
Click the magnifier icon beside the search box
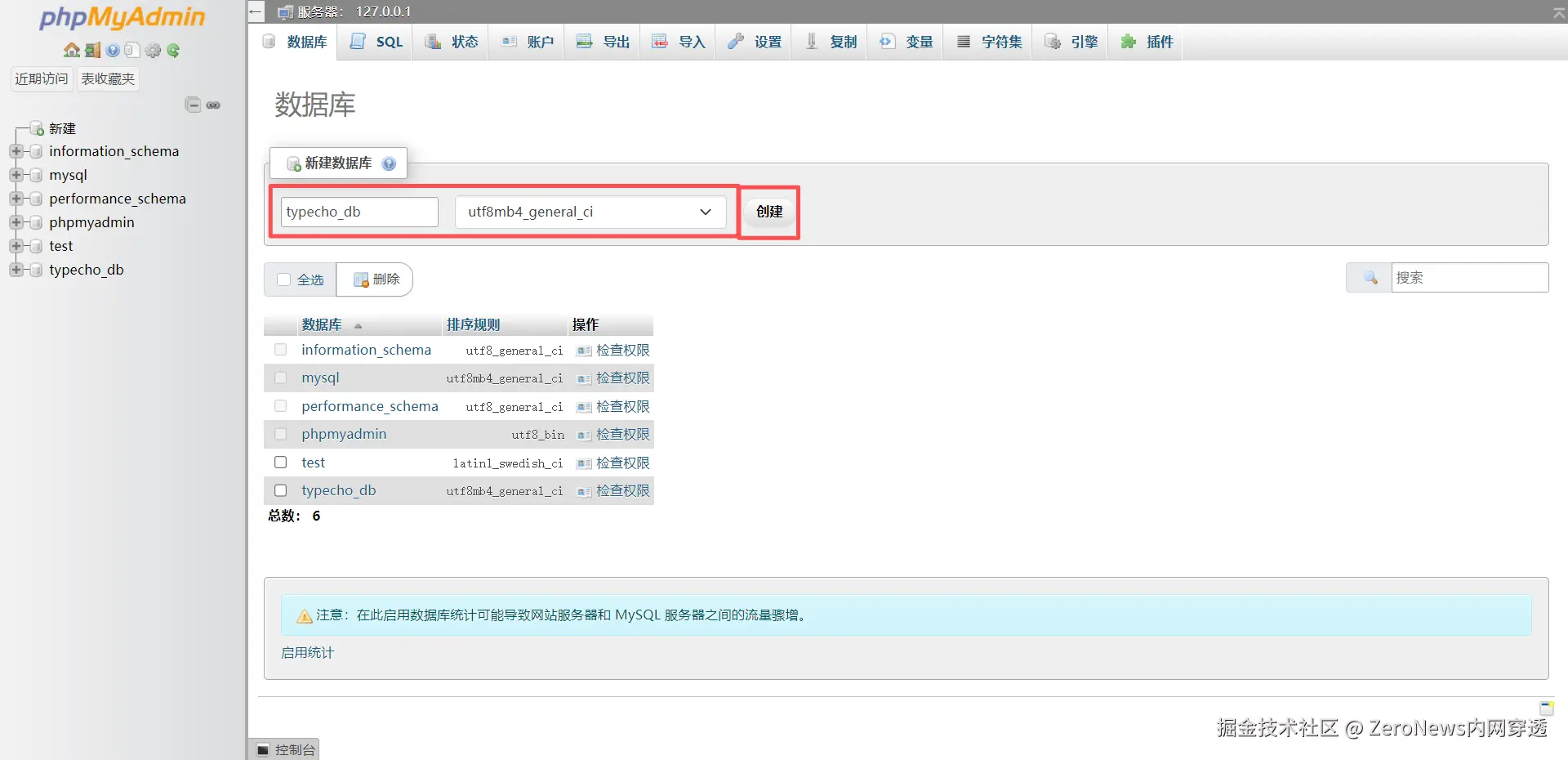click(x=1370, y=278)
